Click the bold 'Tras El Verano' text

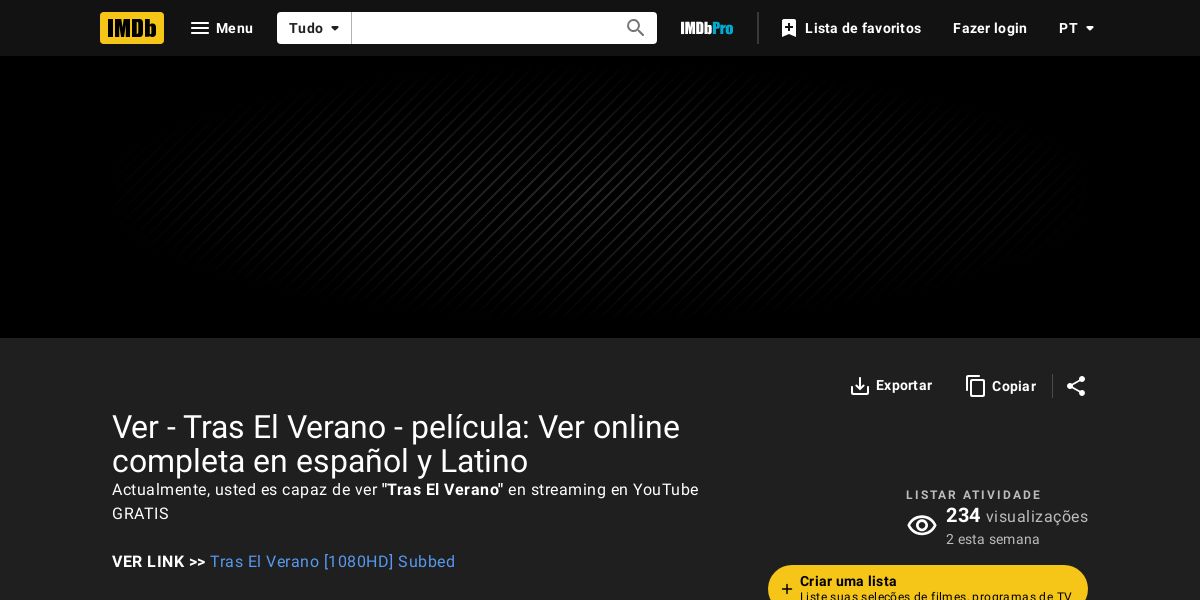[x=443, y=490]
